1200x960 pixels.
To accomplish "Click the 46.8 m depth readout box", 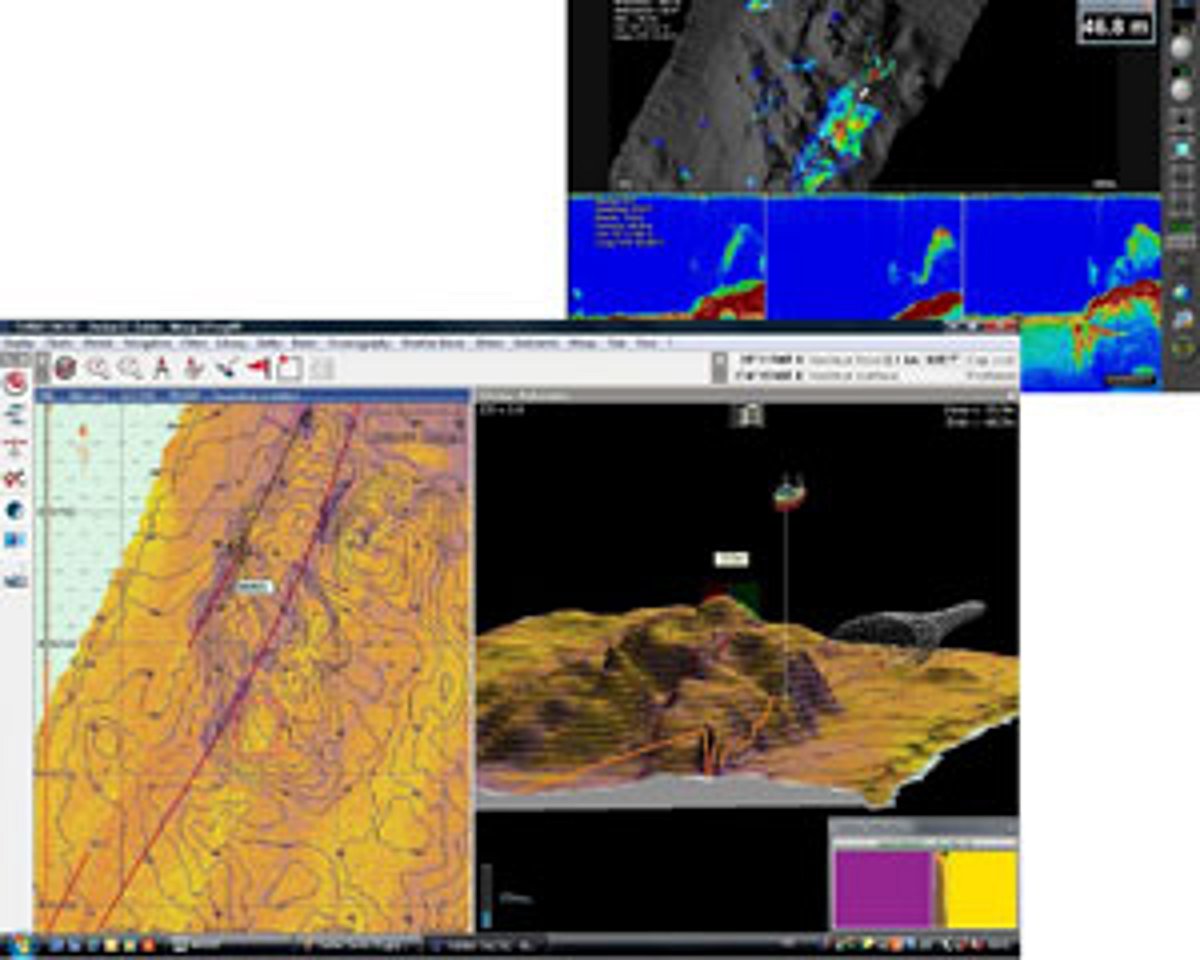I will 1116,25.
